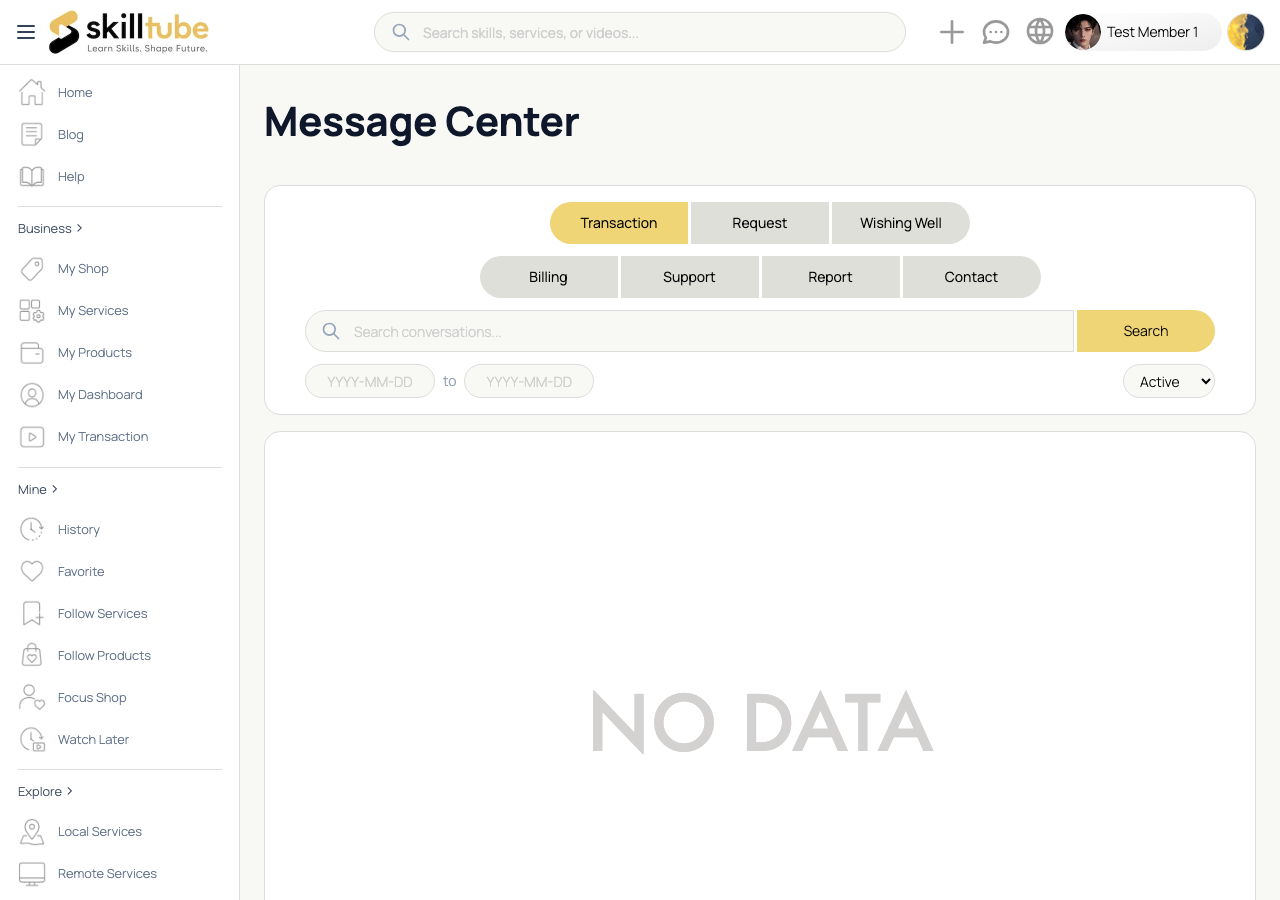Open My Services link
Viewport: 1280px width, 900px height.
[x=93, y=310]
